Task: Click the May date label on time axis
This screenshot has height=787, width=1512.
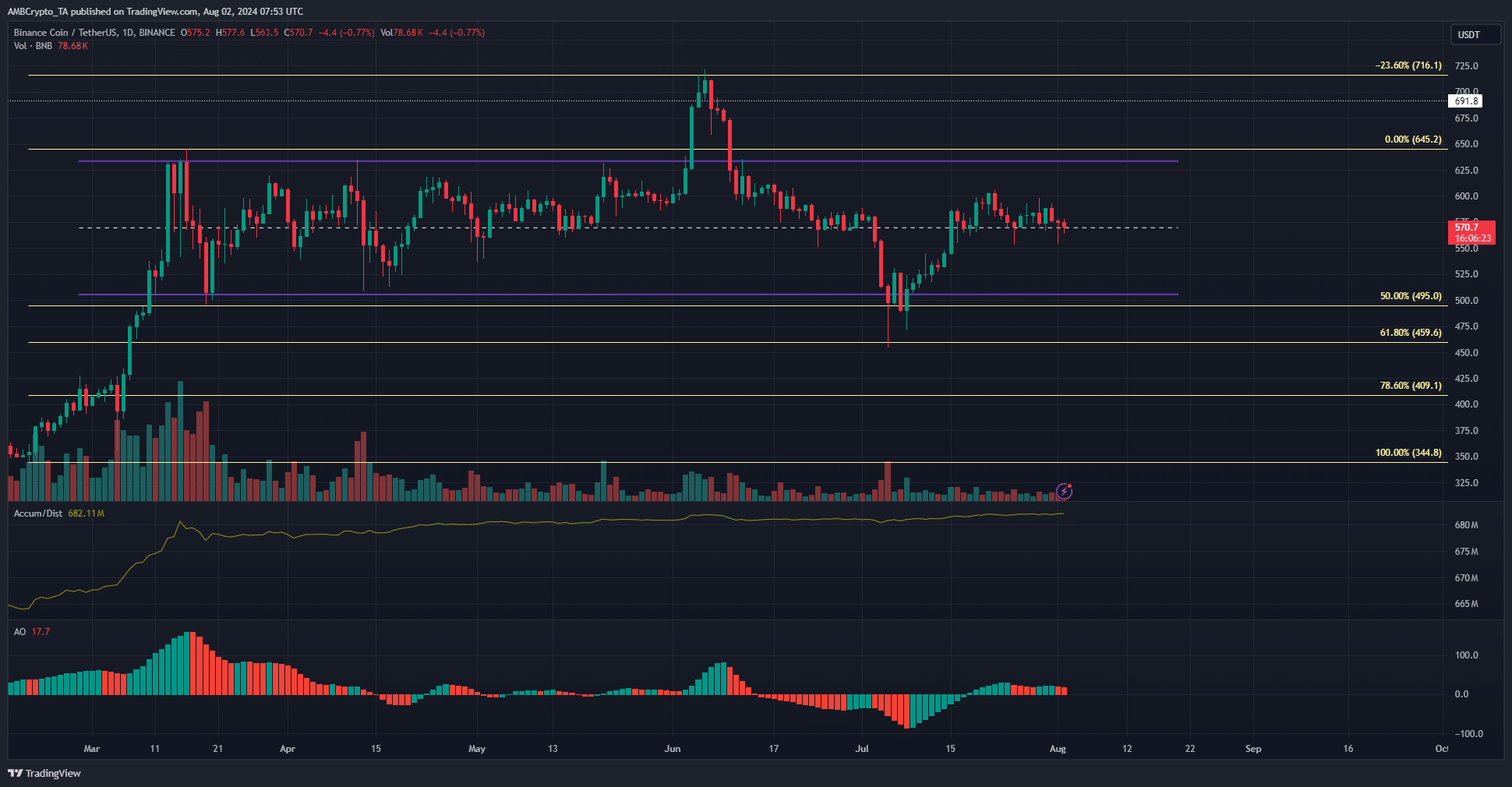Action: coord(476,749)
